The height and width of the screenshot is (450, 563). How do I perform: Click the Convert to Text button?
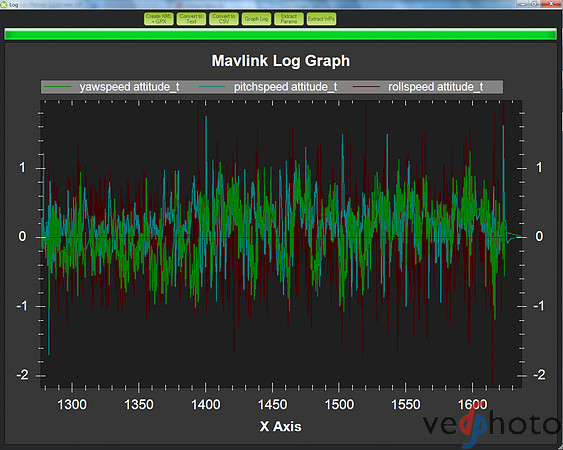[x=191, y=19]
